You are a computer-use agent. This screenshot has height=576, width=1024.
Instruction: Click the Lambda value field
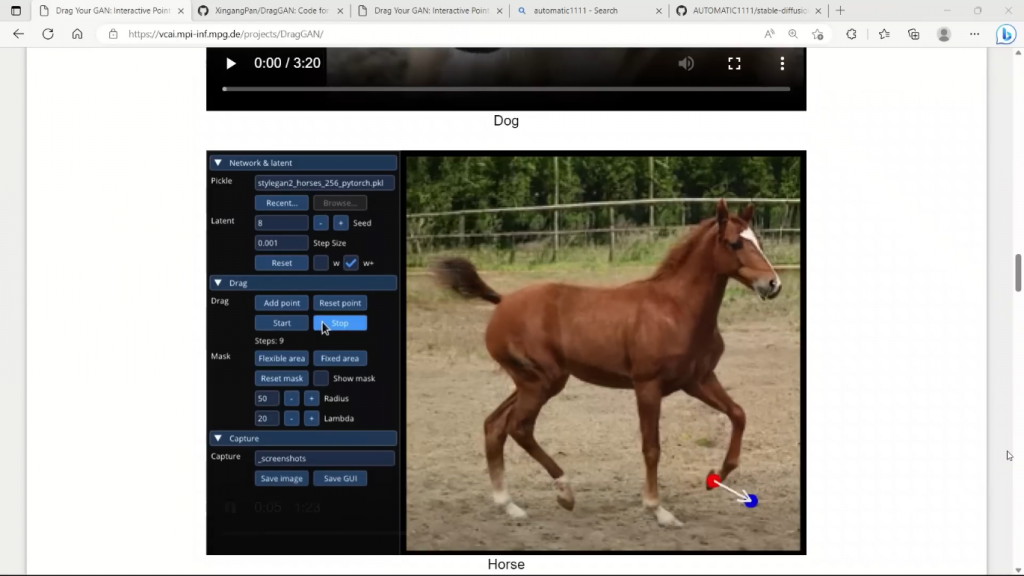267,419
